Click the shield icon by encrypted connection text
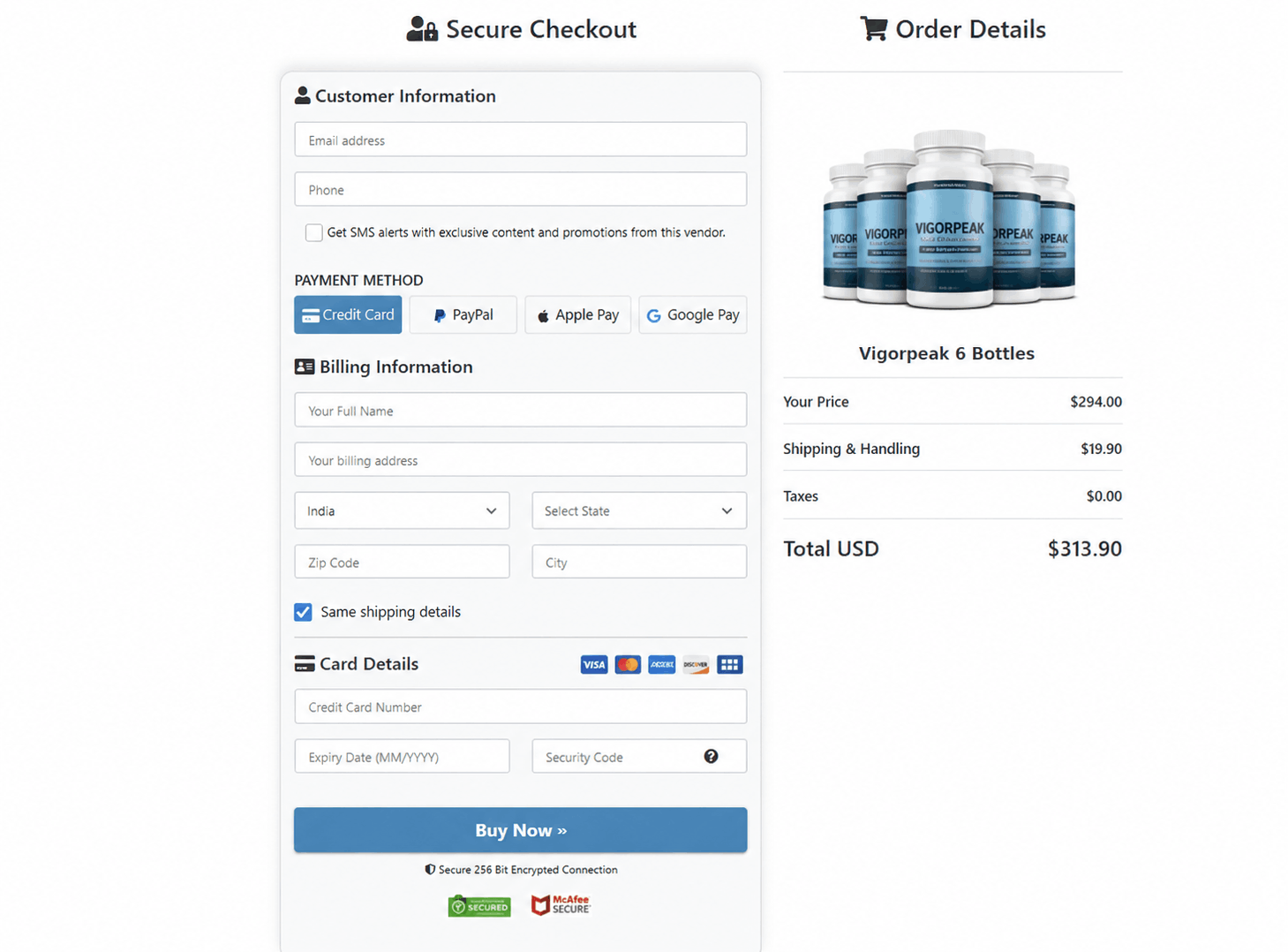The height and width of the screenshot is (952, 1288). point(430,870)
